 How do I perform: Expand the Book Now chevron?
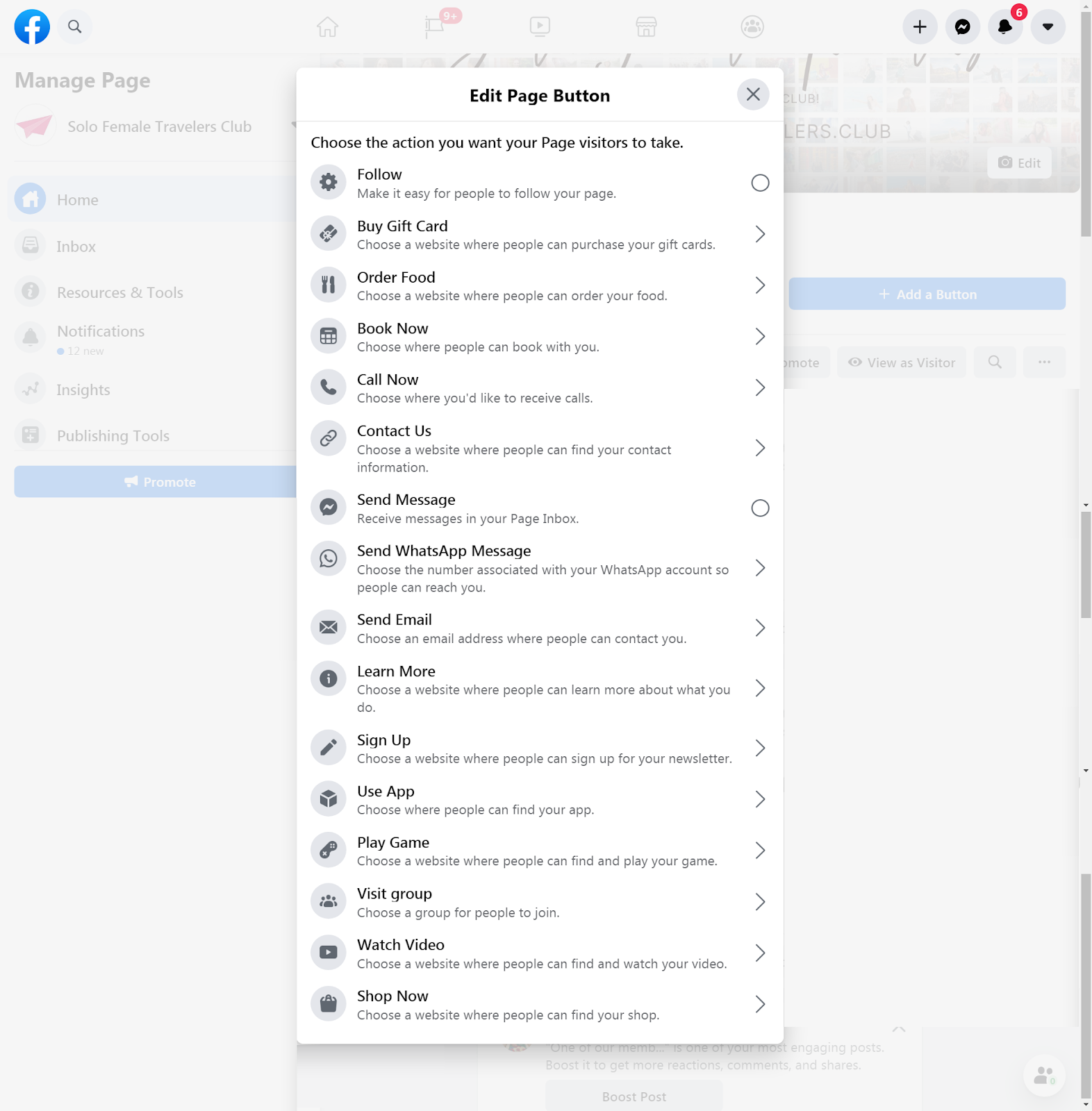761,337
